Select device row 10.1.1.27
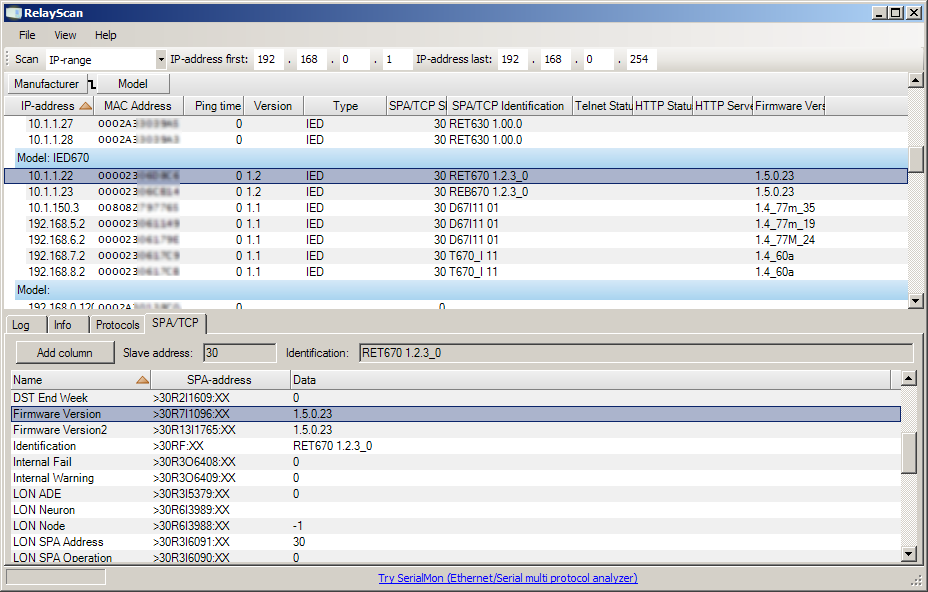 [x=456, y=124]
